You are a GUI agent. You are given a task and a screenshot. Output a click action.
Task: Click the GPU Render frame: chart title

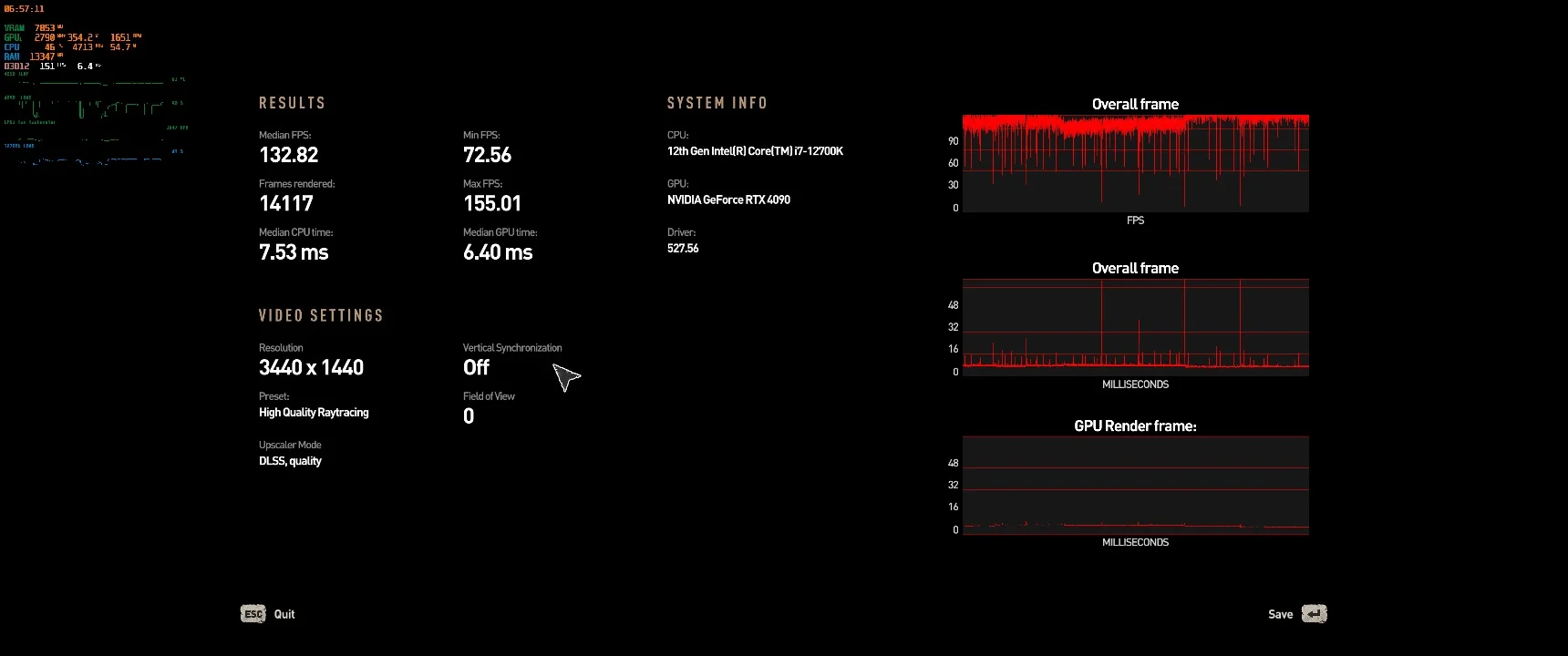(1136, 425)
